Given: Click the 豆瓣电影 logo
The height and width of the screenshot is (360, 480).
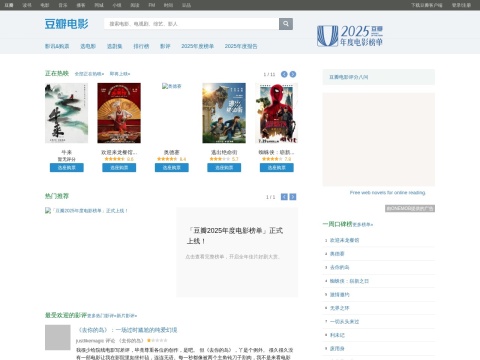Looking at the screenshot, I should (67, 24).
